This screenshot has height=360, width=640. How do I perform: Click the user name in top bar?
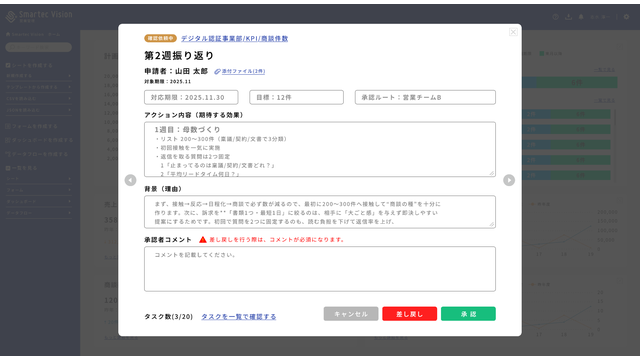coord(600,17)
